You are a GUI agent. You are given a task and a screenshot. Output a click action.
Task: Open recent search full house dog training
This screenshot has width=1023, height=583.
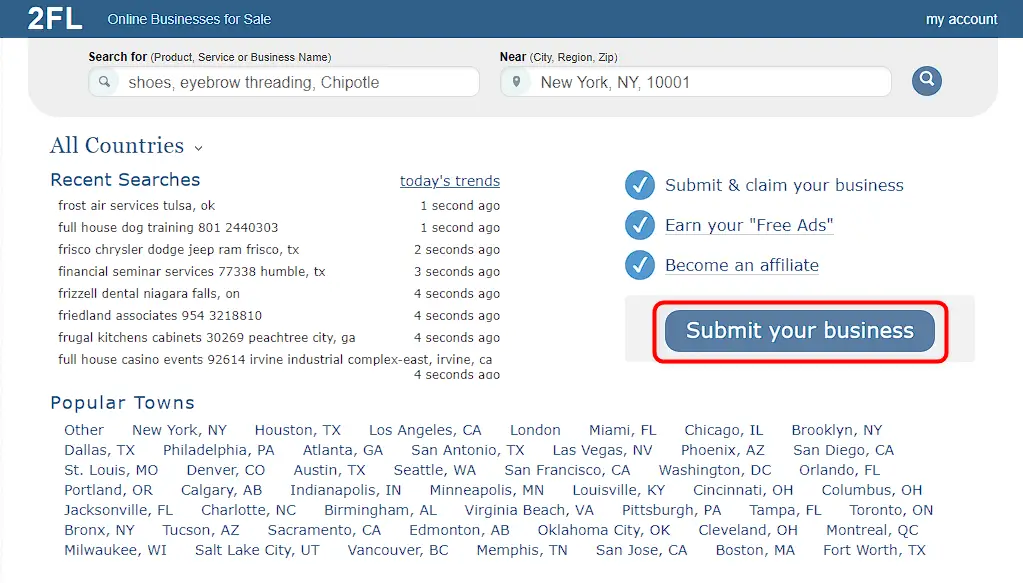pos(168,228)
